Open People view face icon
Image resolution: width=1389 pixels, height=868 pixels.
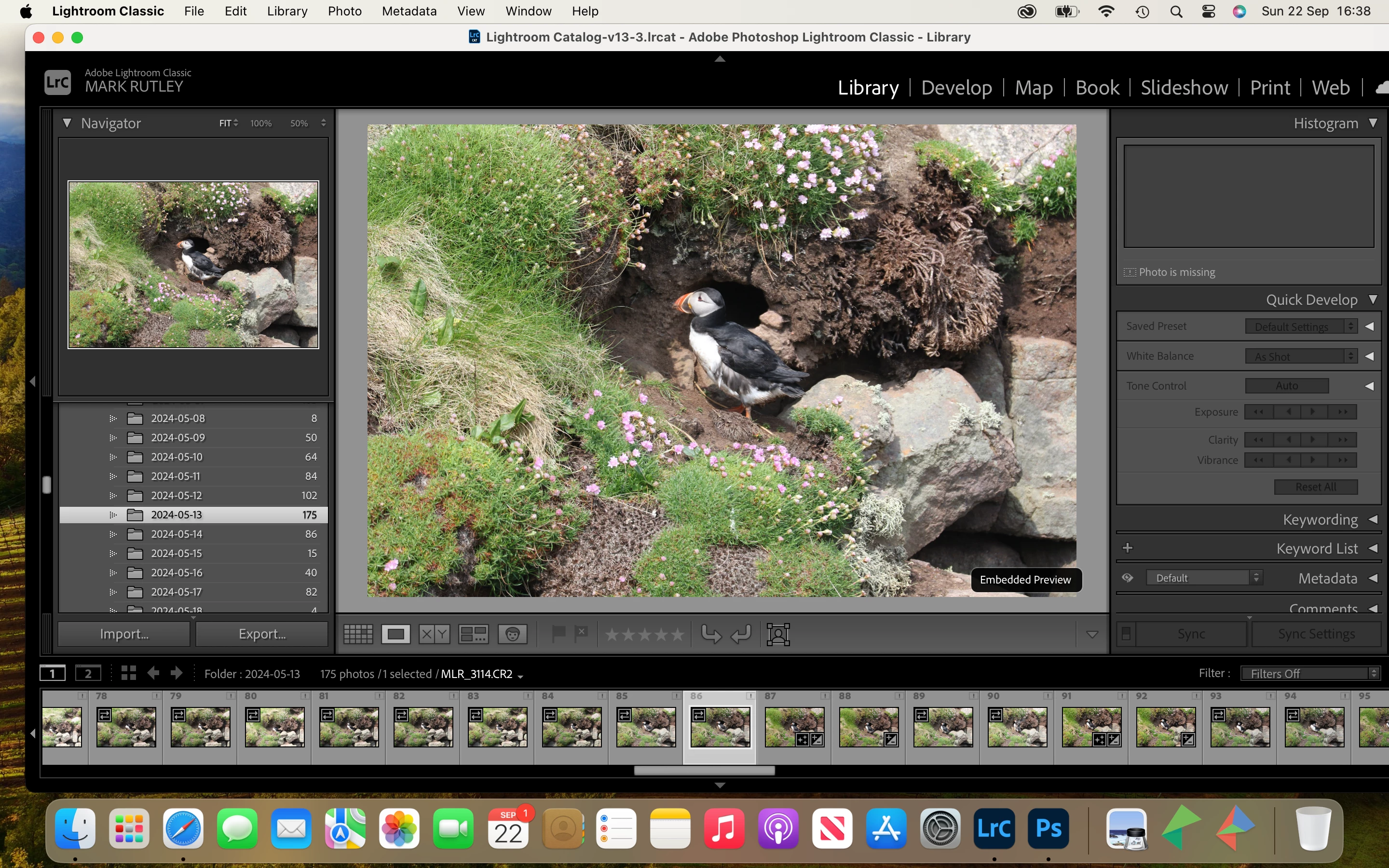513,634
